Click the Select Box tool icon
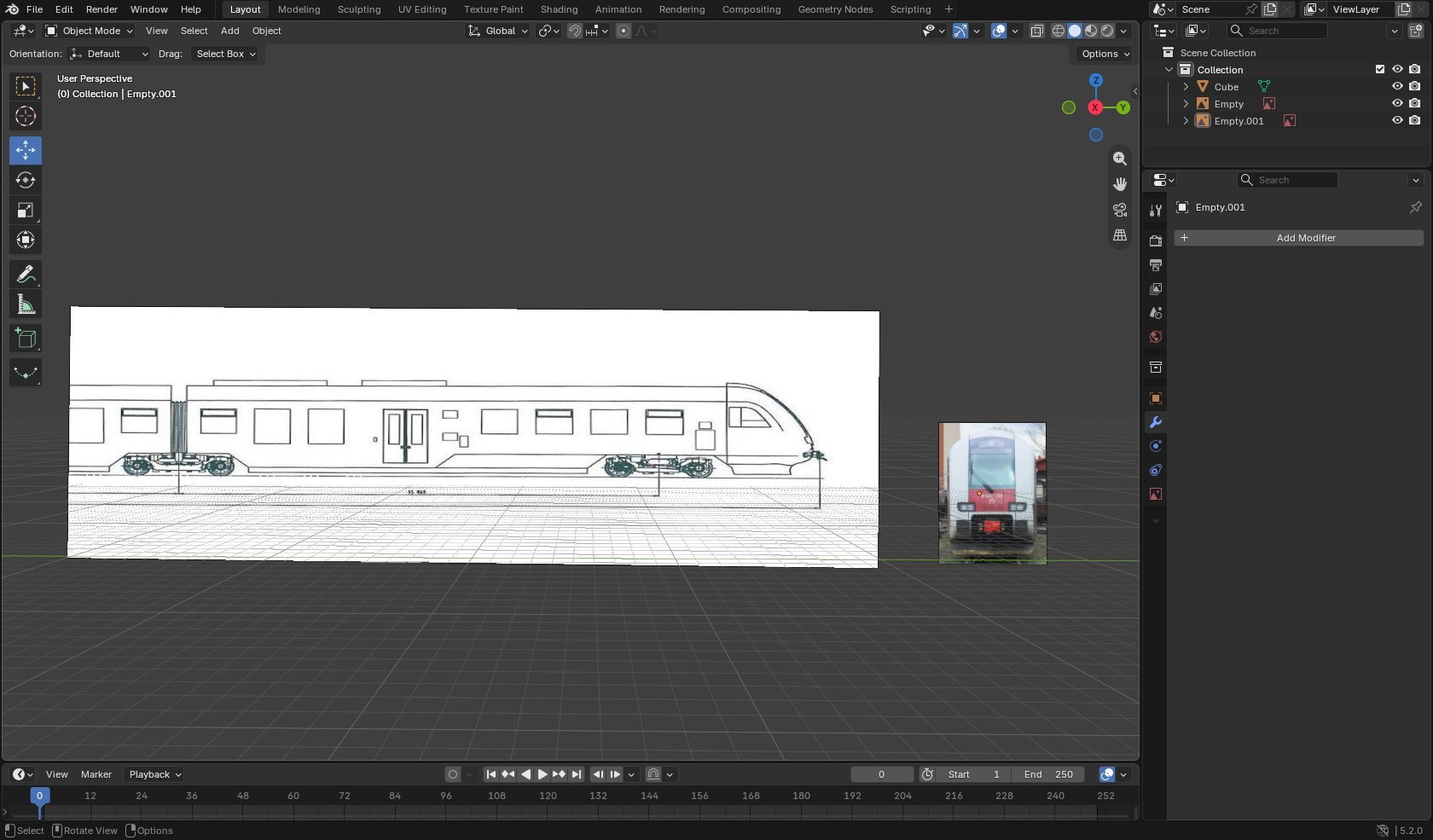 click(x=26, y=86)
